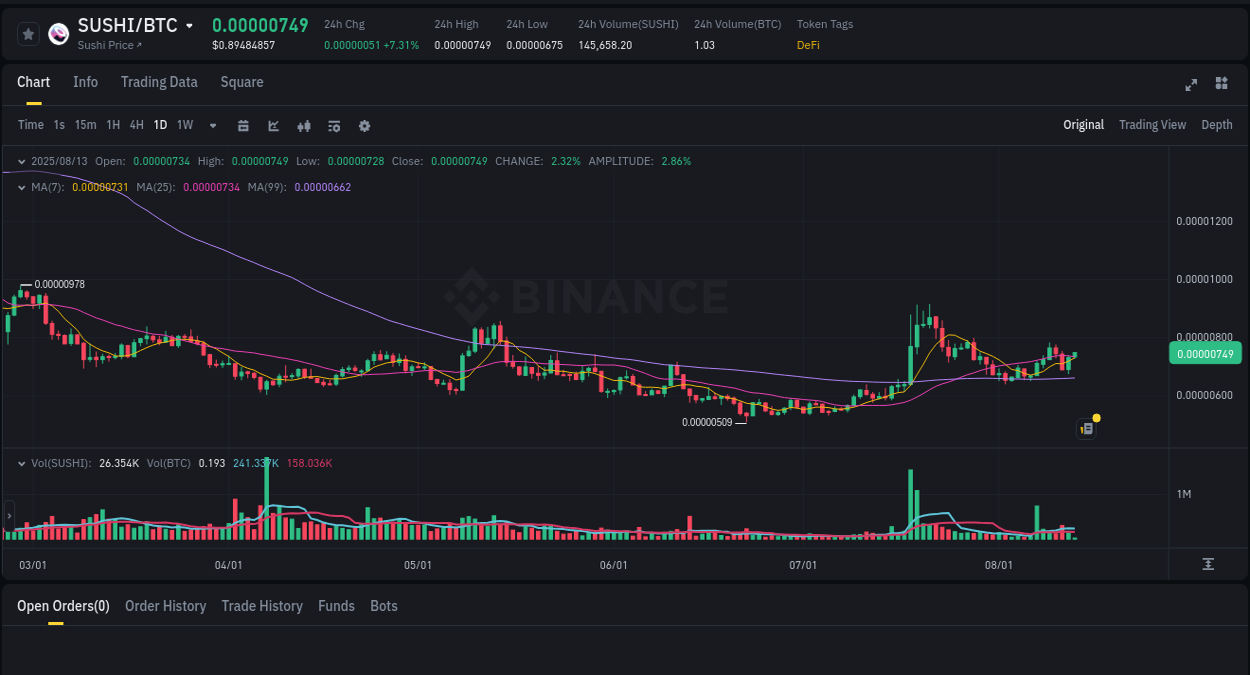Click the line chart drawing icon
Image resolution: width=1250 pixels, height=675 pixels.
273,125
